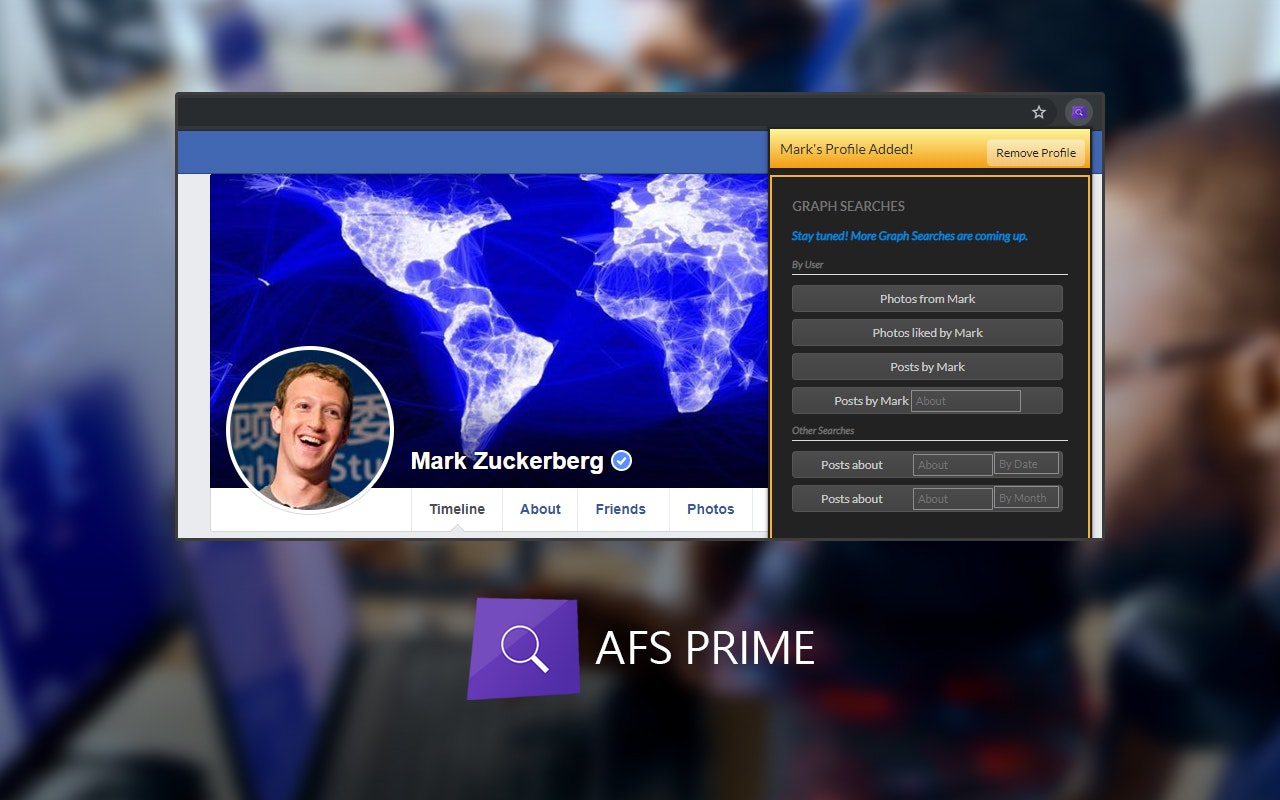Image resolution: width=1280 pixels, height=800 pixels.
Task: Select By Date for the Posts about search
Action: click(1026, 464)
